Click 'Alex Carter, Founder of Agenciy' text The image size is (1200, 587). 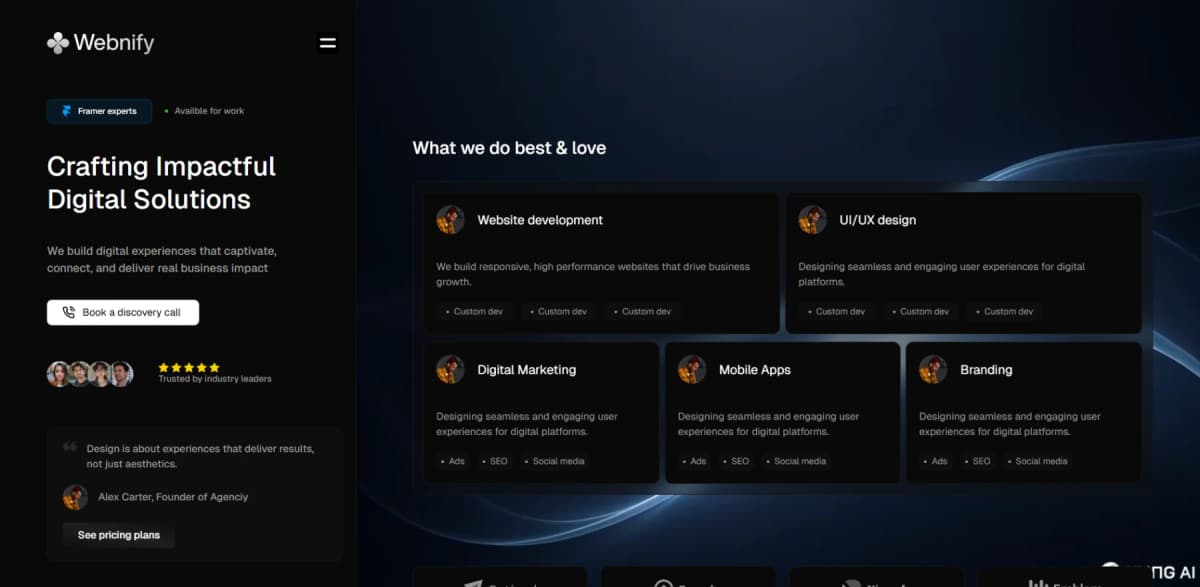173,497
